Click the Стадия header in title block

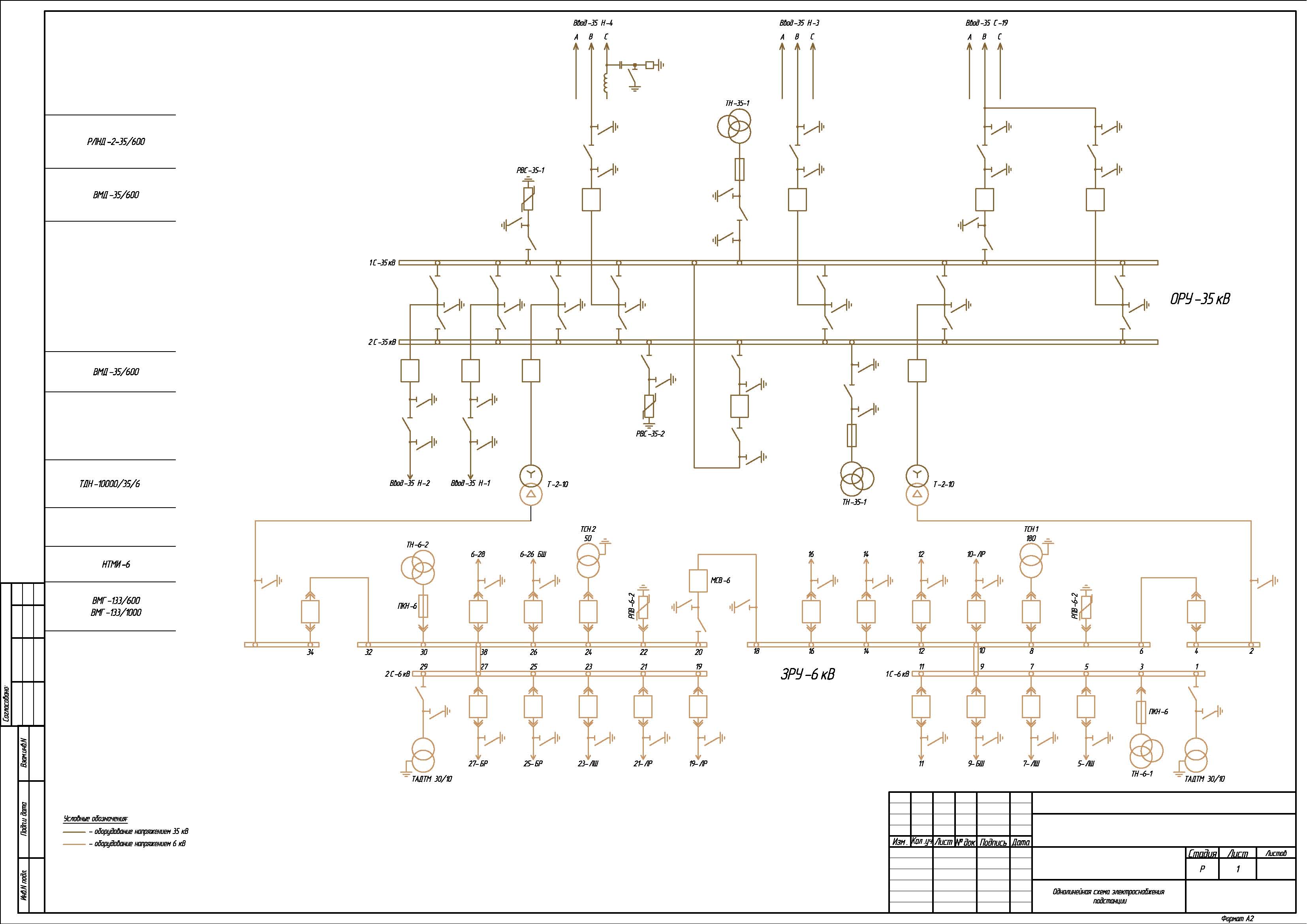click(1202, 853)
